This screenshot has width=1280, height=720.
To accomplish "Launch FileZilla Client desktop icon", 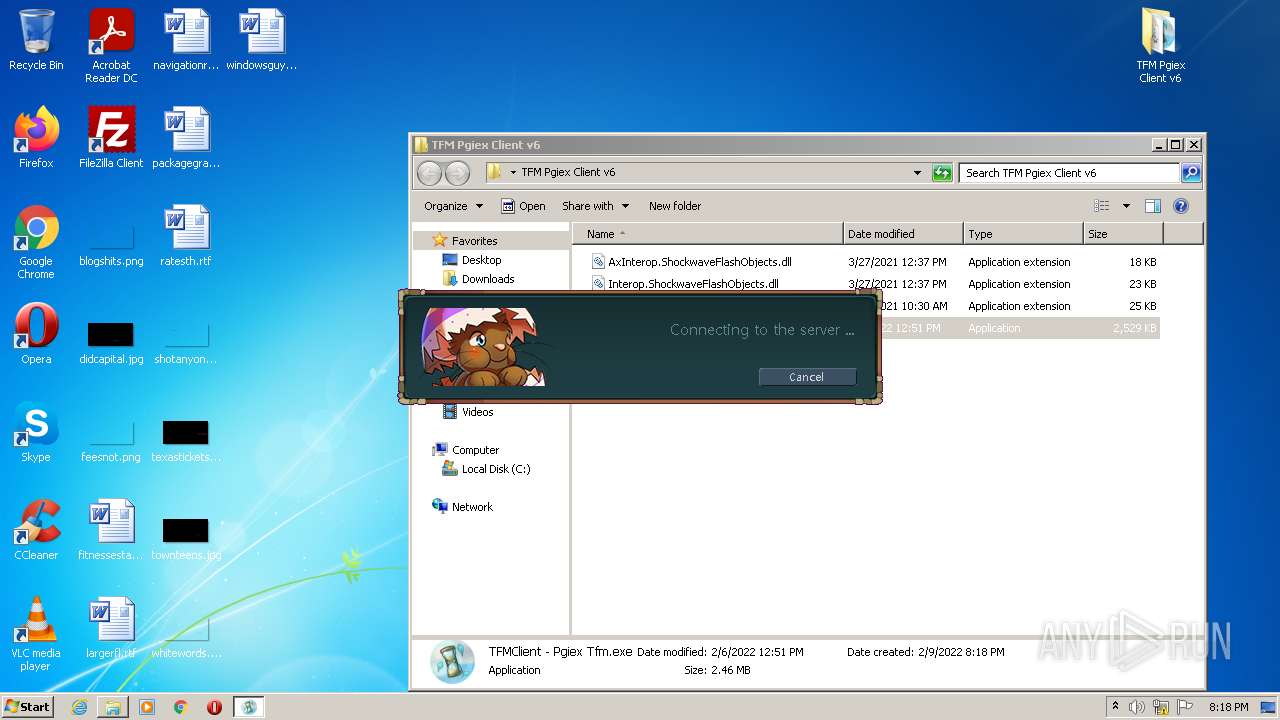I will (x=111, y=138).
